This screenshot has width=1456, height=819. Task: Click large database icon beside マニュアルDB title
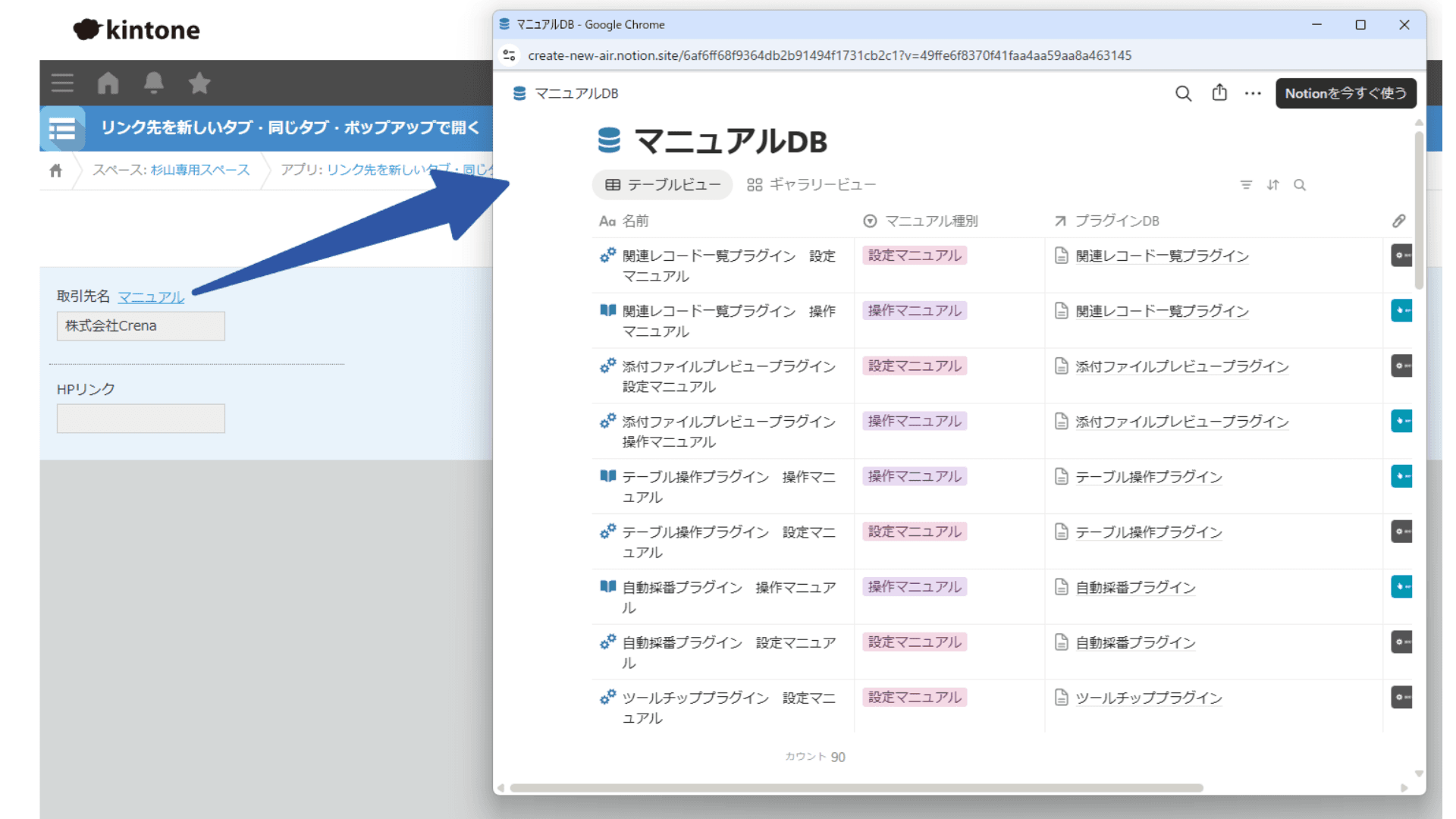609,140
